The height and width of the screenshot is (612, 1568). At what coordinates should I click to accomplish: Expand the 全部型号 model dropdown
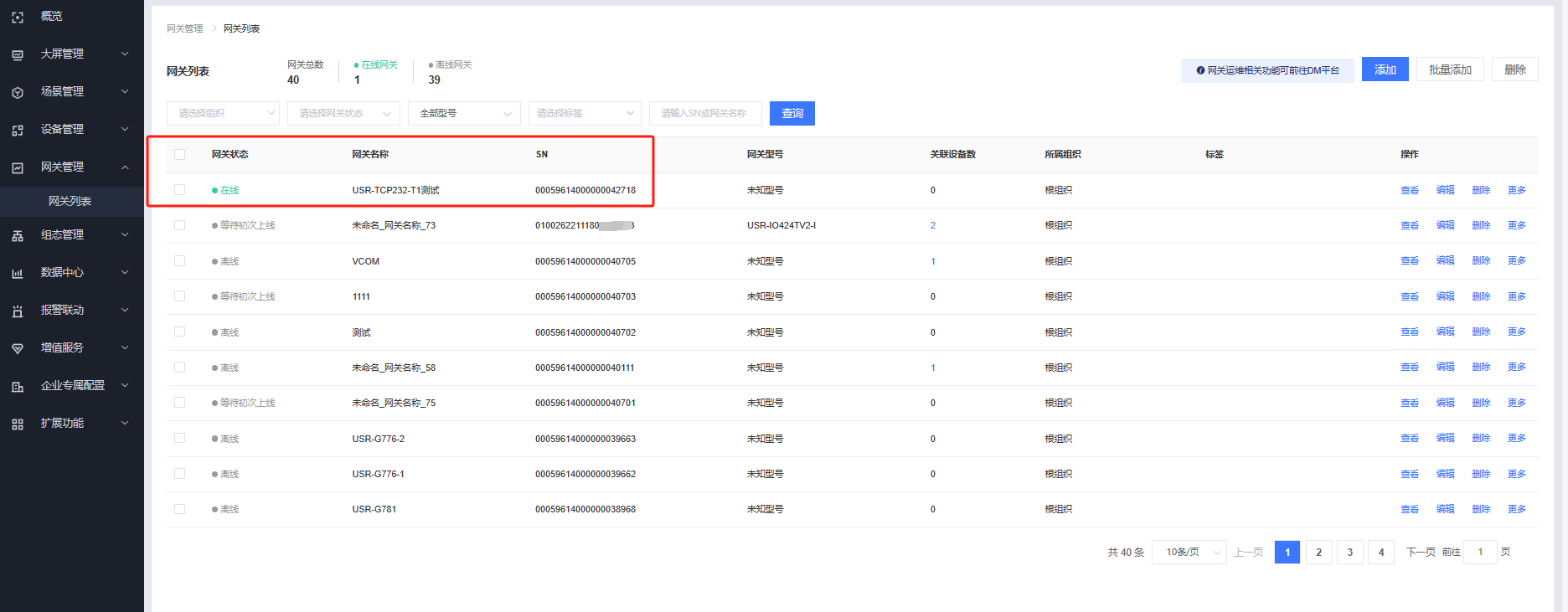tap(464, 113)
